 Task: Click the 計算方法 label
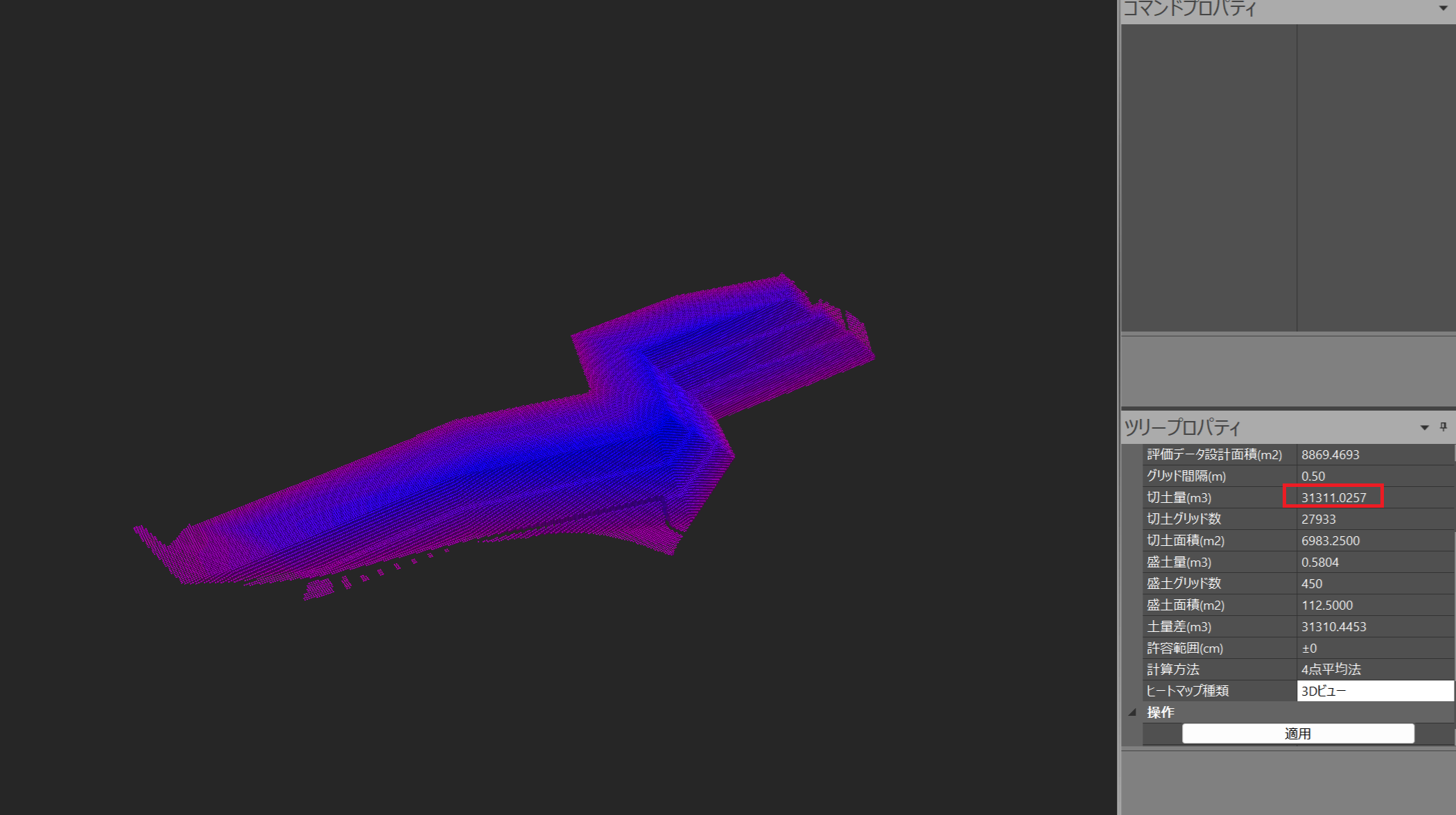(x=1172, y=669)
